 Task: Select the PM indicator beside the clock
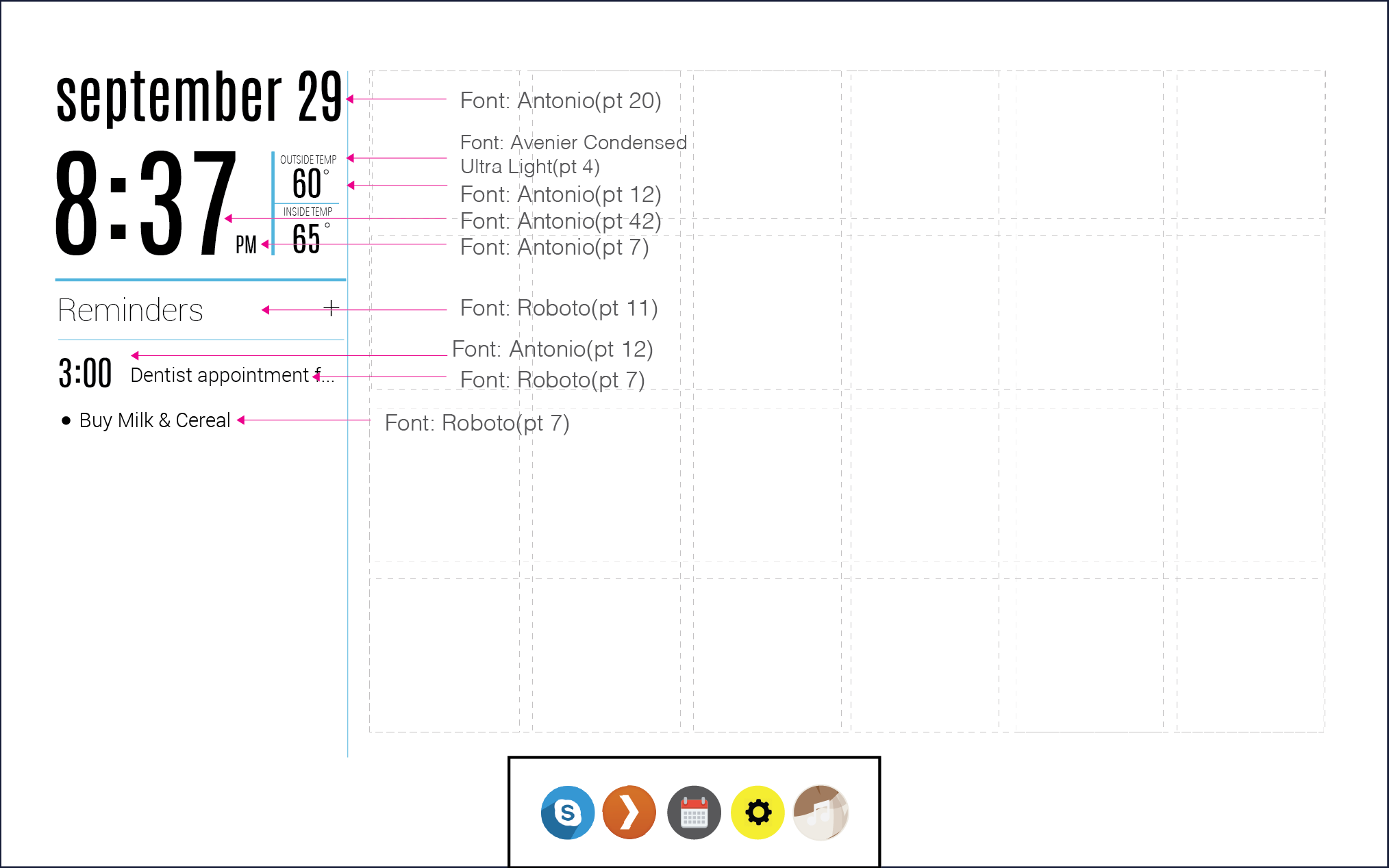tap(245, 245)
